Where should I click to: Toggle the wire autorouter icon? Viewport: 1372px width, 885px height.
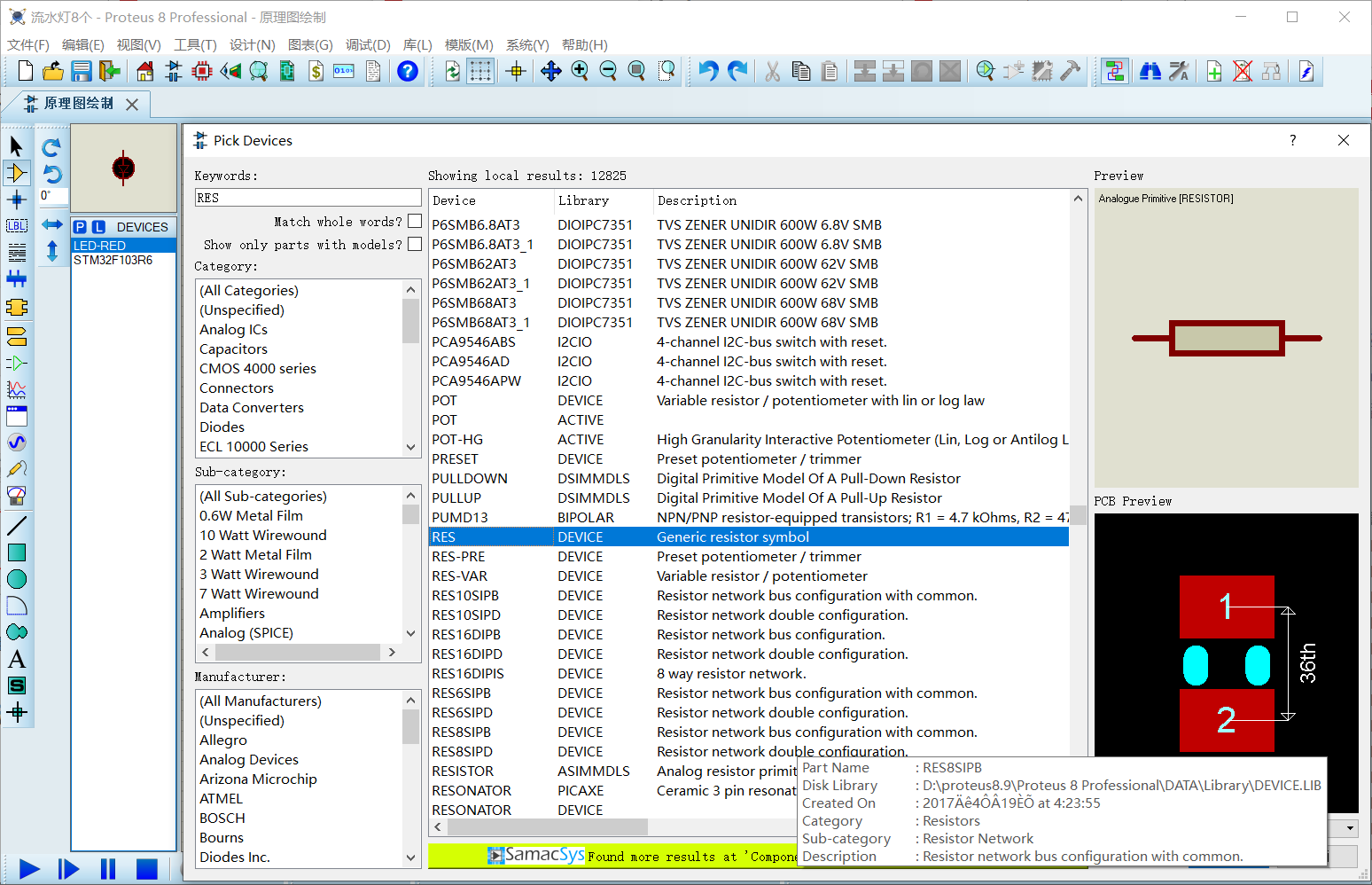1115,71
